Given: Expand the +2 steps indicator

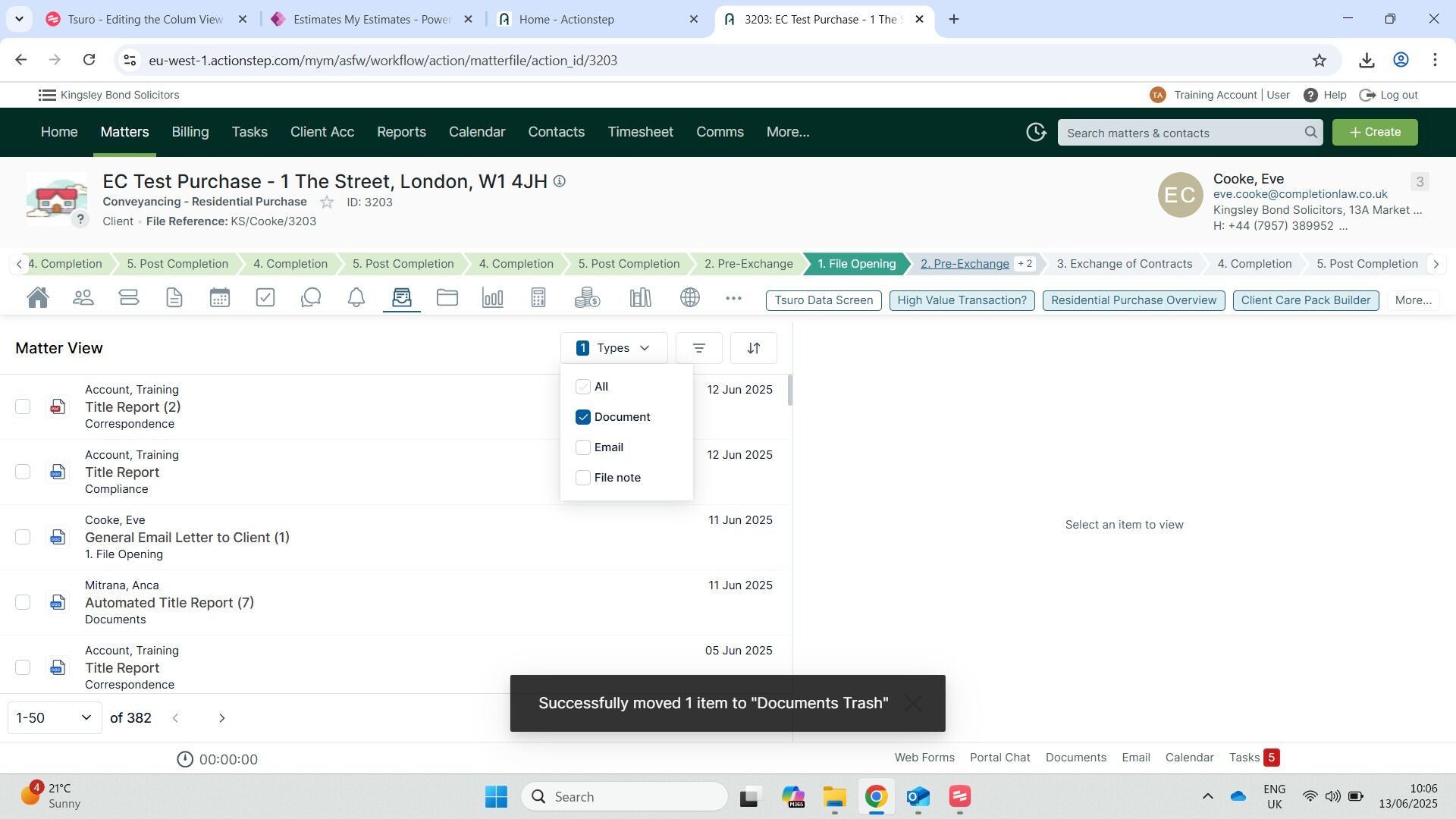Looking at the screenshot, I should (1025, 264).
